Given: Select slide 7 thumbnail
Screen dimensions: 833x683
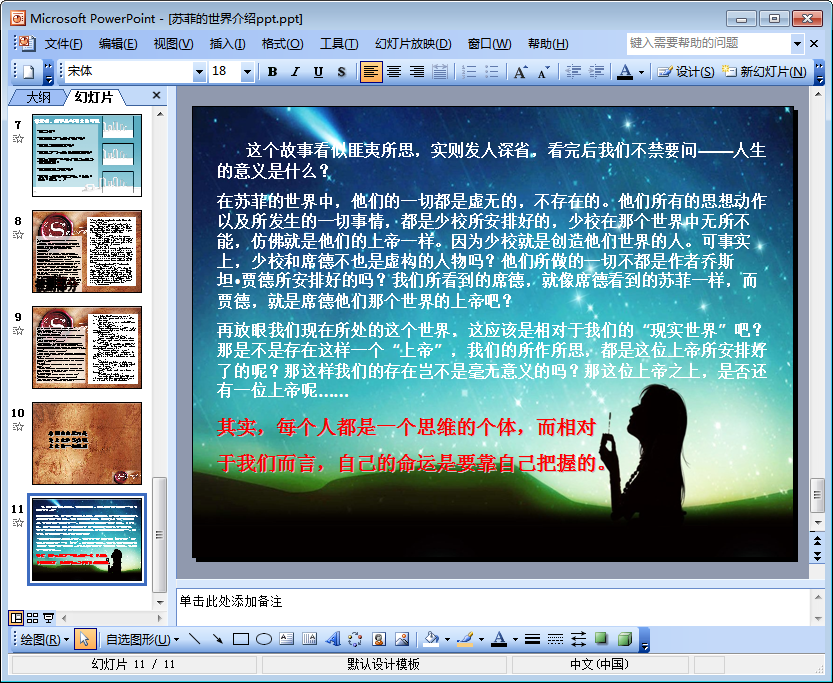Looking at the screenshot, I should coord(87,156).
